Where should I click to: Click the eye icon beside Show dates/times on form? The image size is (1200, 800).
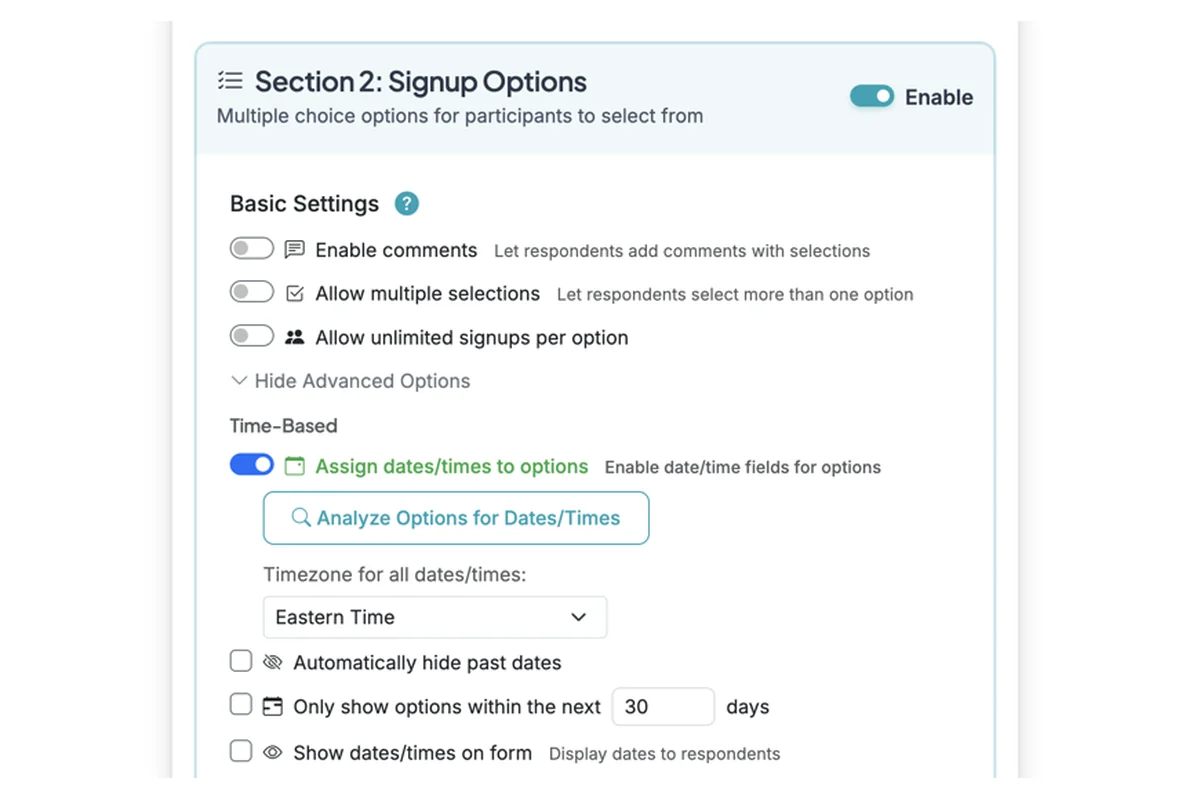(x=272, y=753)
